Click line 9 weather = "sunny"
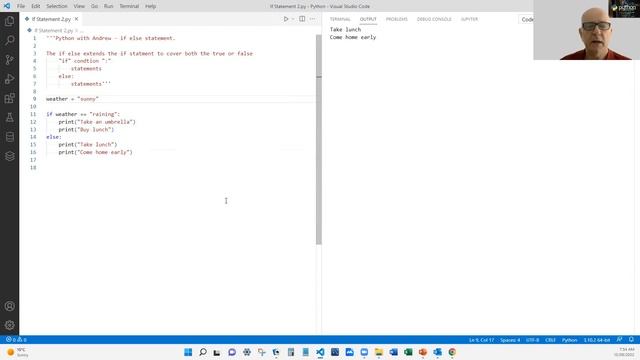This screenshot has width=640, height=360. 72,99
